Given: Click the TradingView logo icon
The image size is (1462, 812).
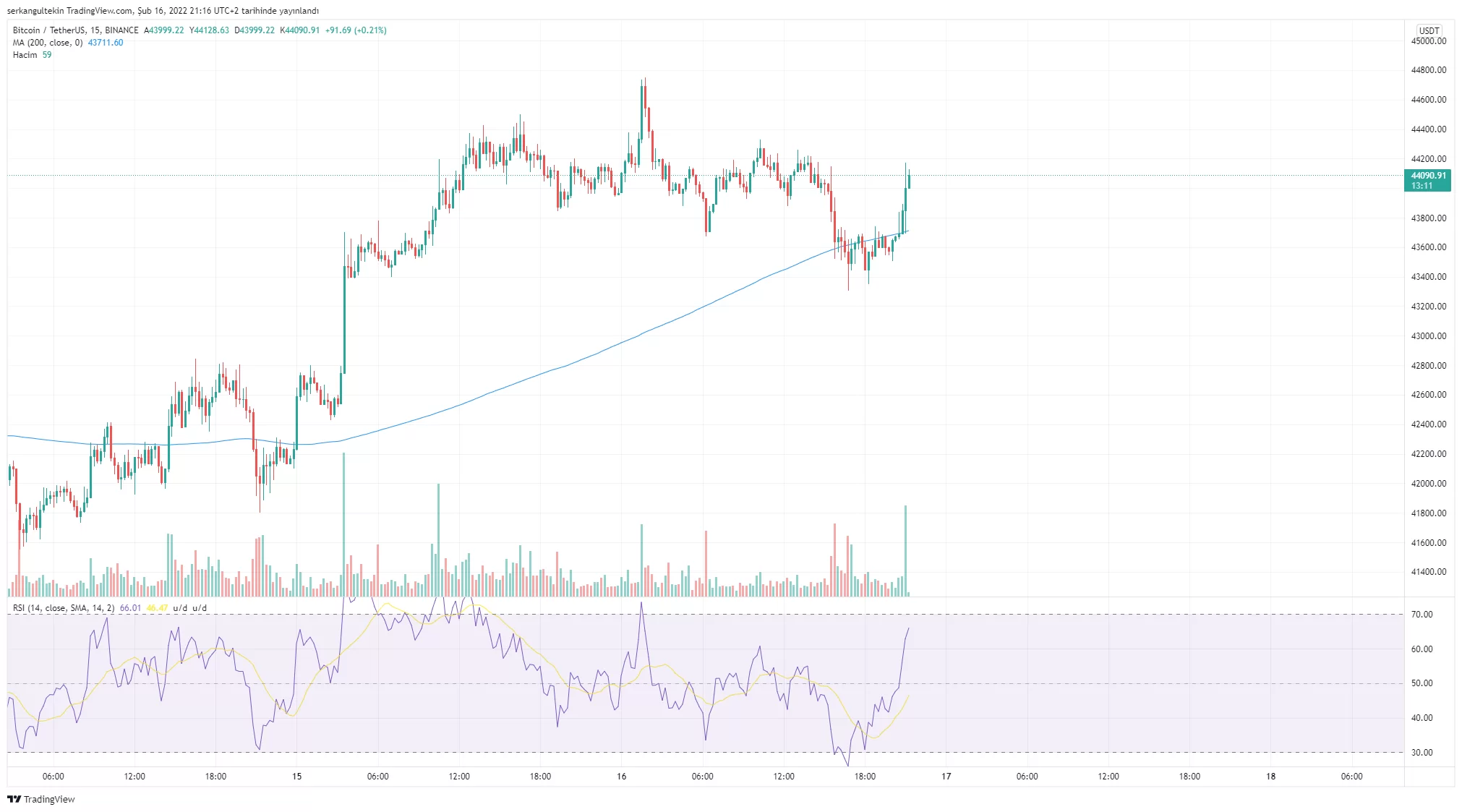Looking at the screenshot, I should (14, 799).
